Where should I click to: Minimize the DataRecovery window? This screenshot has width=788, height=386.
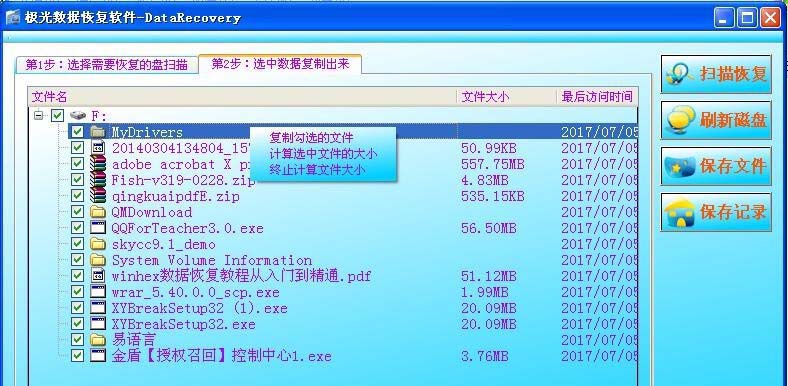tap(724, 18)
